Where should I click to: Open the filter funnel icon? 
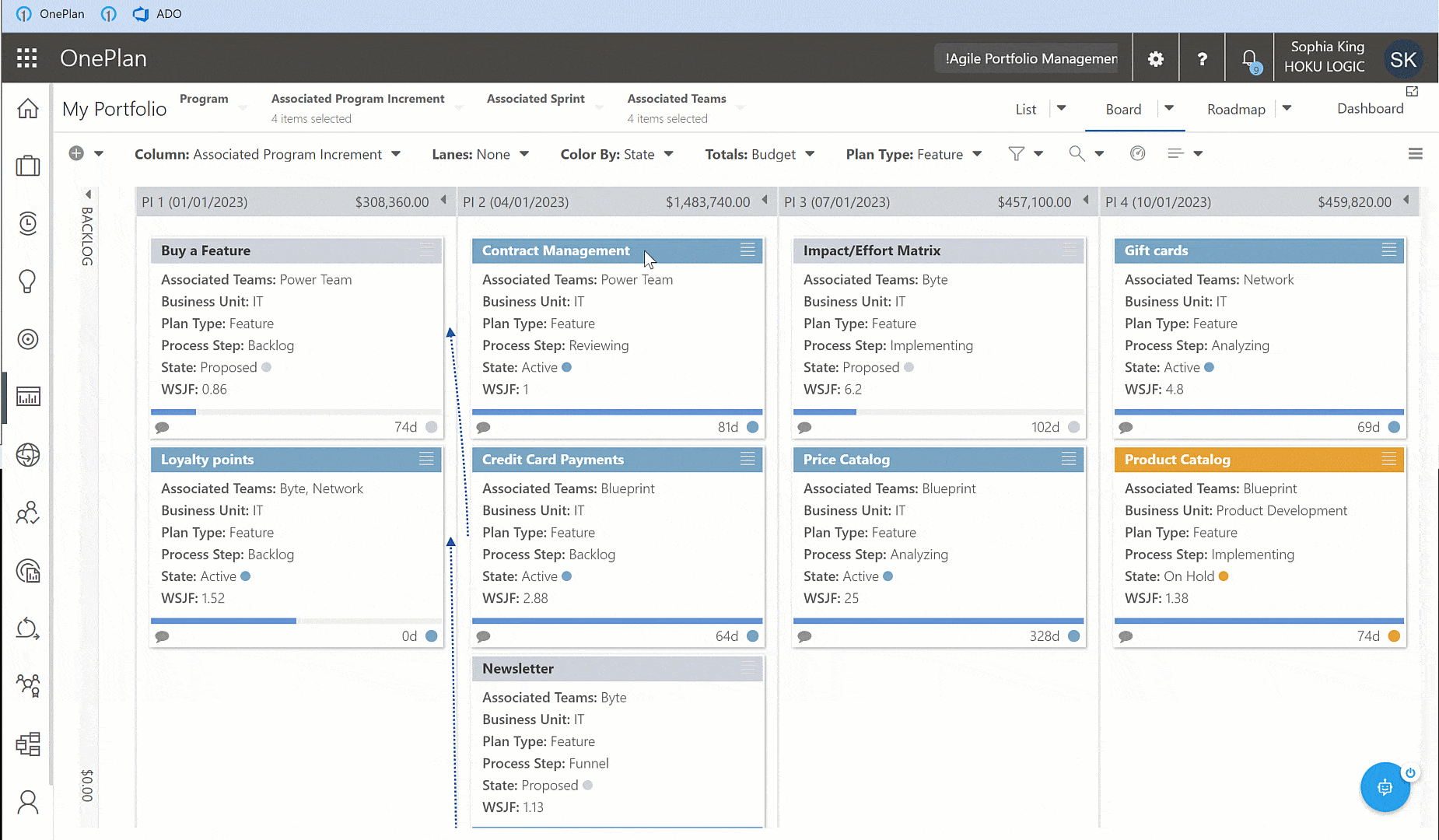[1016, 154]
